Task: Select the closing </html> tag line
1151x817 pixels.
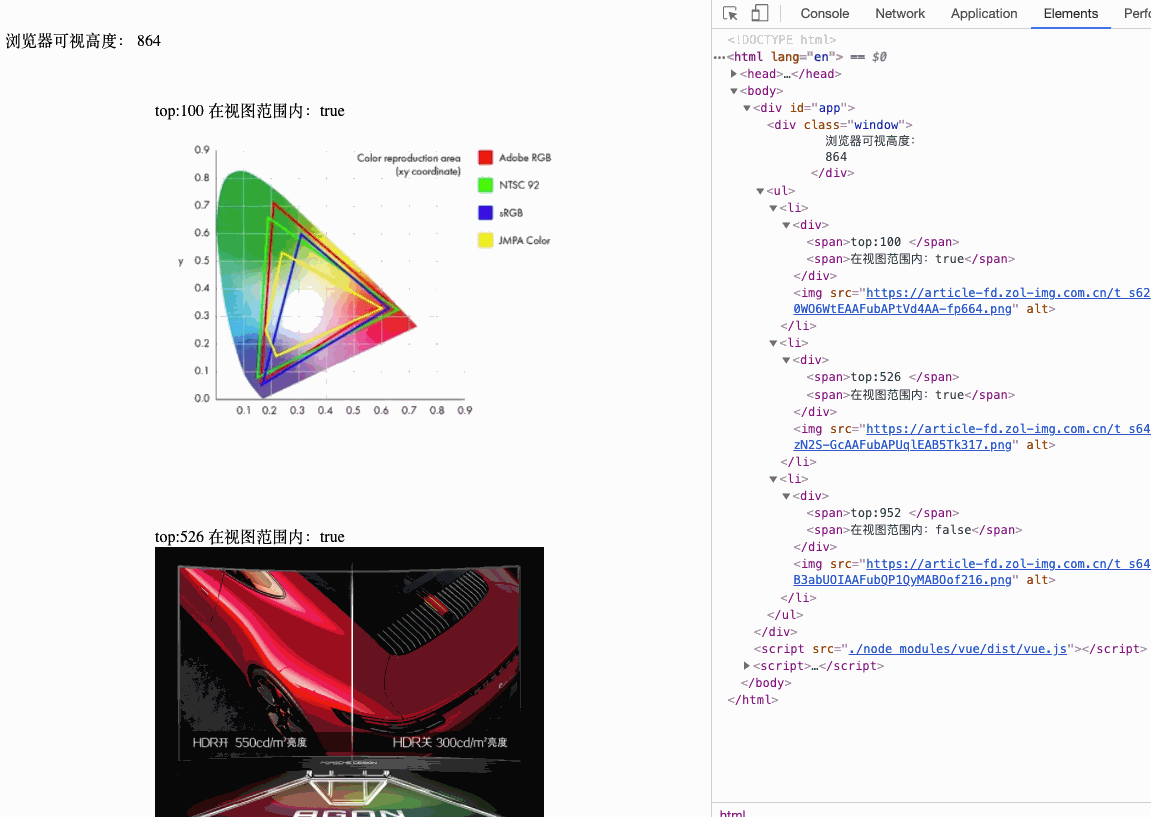Action: [752, 700]
